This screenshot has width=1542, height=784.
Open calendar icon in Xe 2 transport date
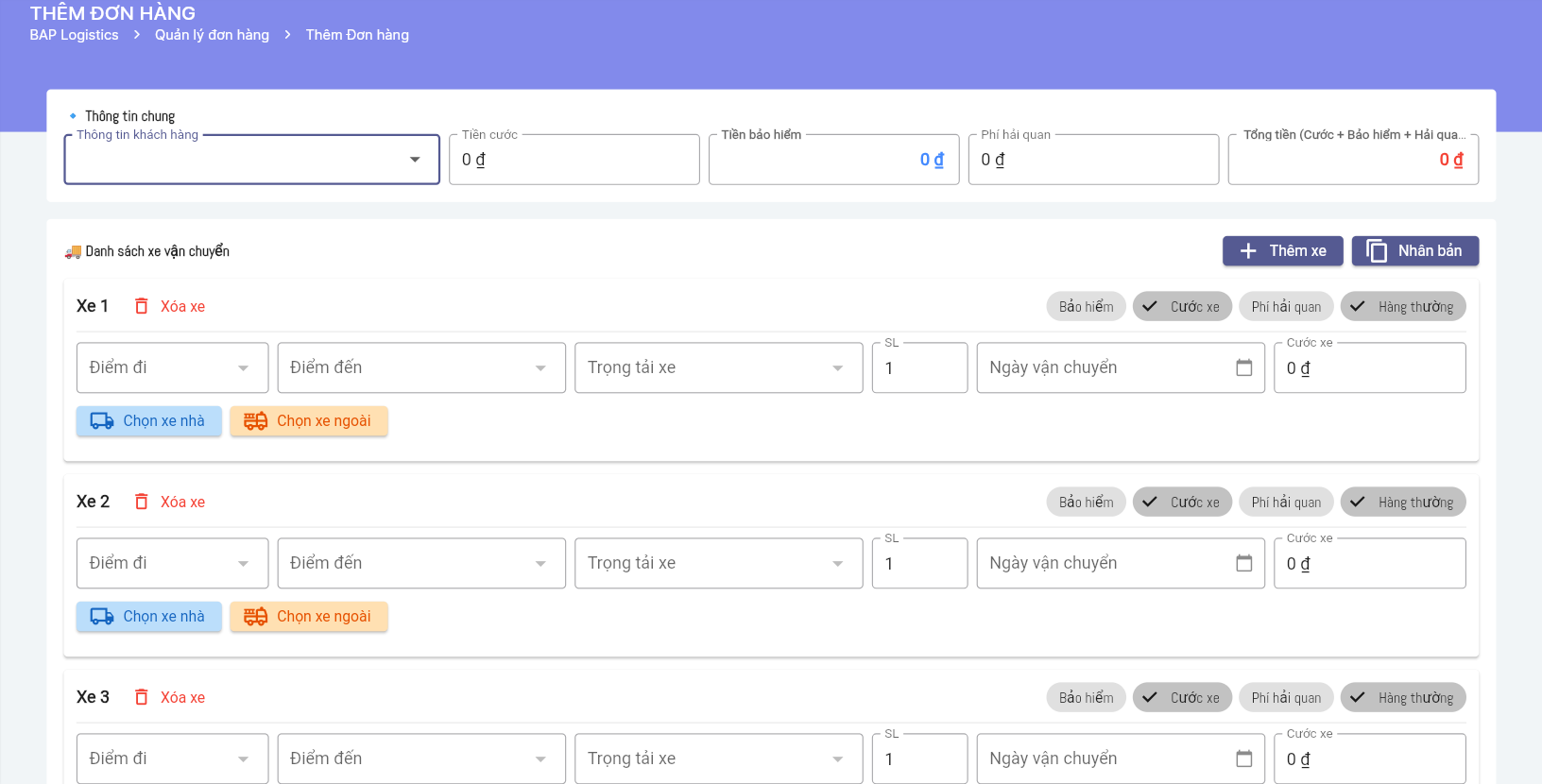pos(1243,563)
